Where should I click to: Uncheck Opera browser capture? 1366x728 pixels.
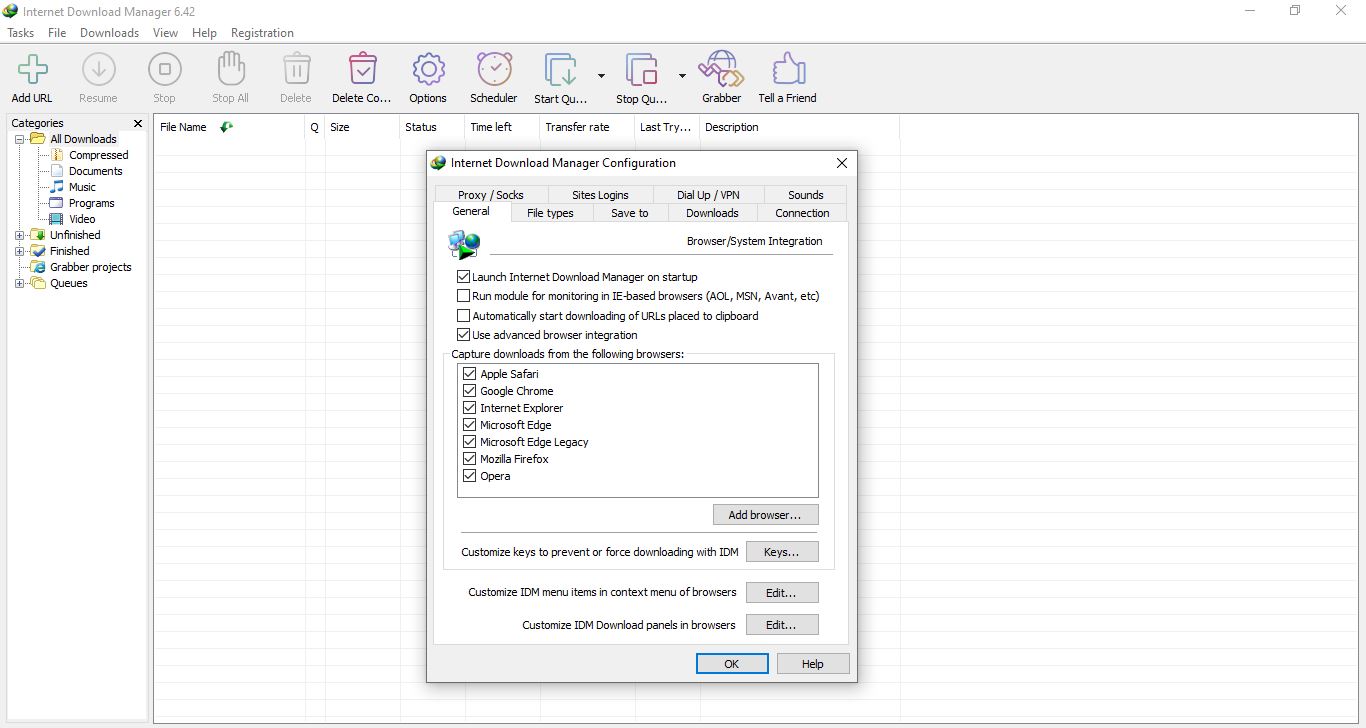[469, 476]
